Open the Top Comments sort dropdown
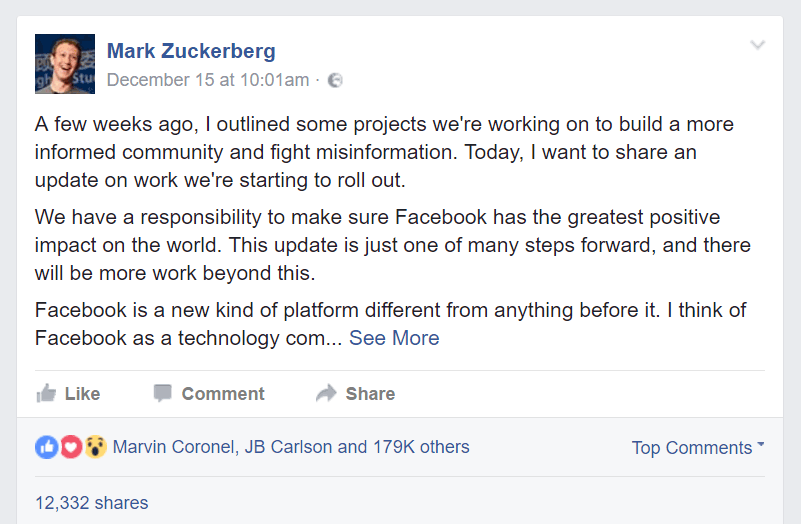801x524 pixels. pyautogui.click(x=698, y=447)
